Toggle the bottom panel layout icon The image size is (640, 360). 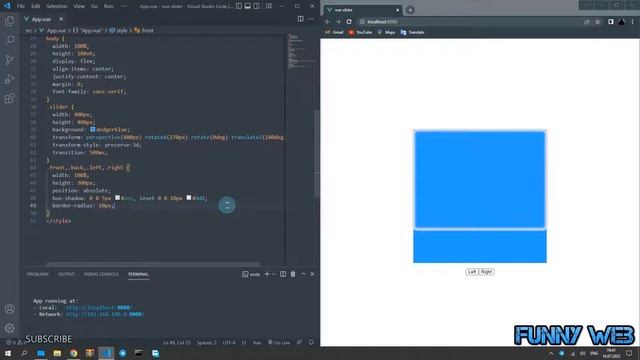[248, 6]
